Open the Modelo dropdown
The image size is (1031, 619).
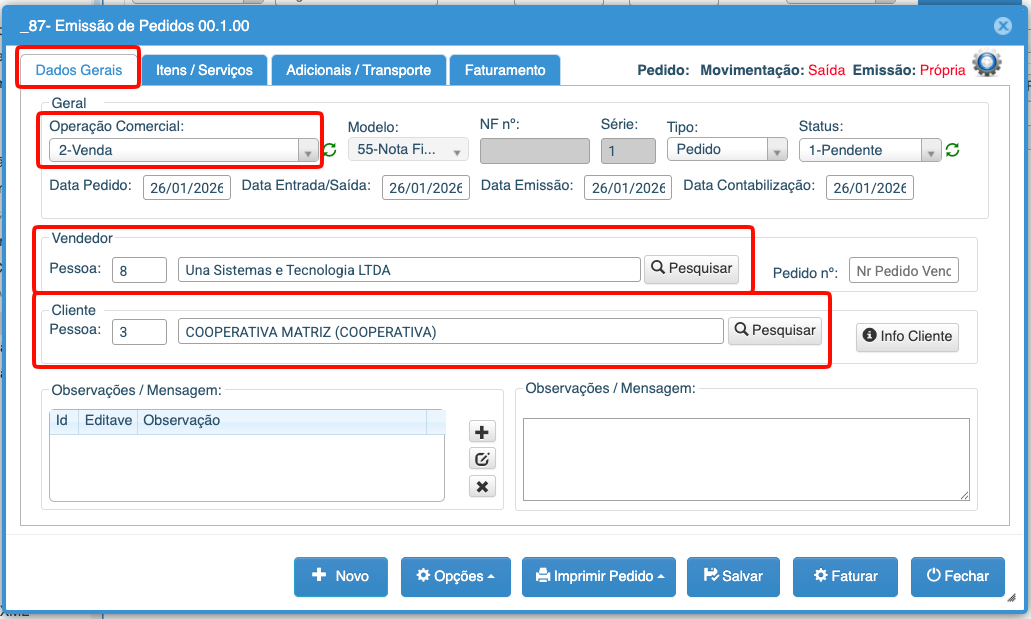point(458,151)
